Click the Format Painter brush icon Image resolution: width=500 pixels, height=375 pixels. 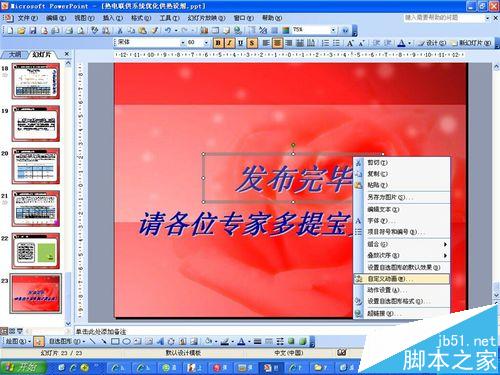point(155,31)
